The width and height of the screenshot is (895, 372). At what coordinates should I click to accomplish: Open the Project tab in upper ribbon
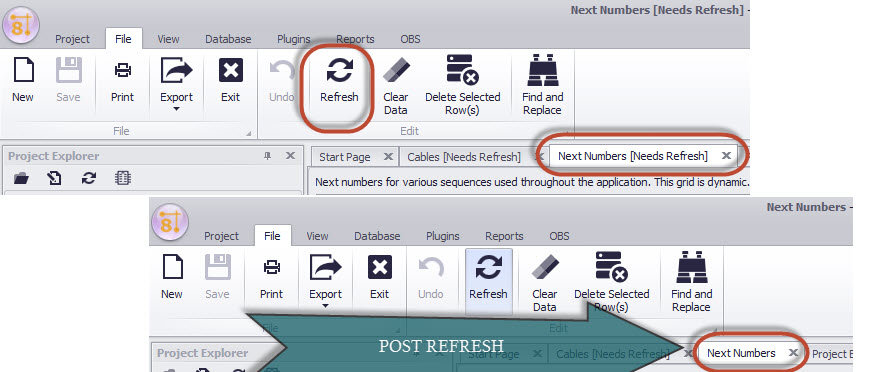[x=72, y=39]
